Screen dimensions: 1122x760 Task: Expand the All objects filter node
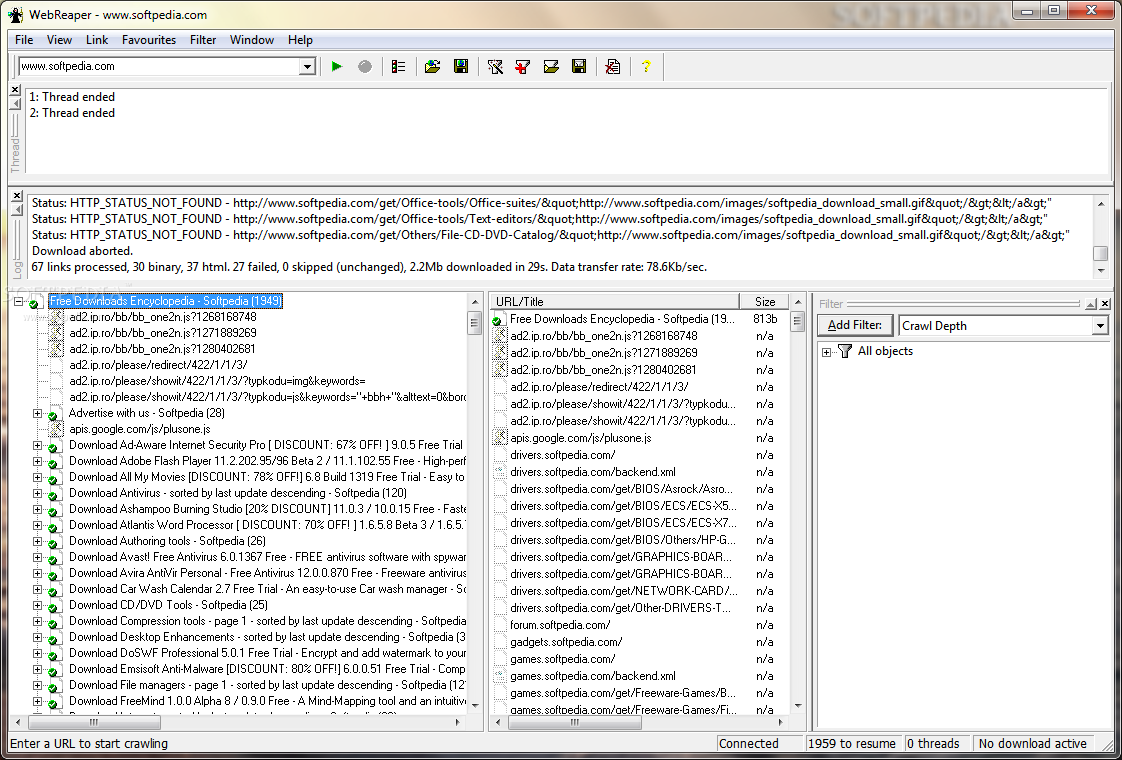coord(826,352)
